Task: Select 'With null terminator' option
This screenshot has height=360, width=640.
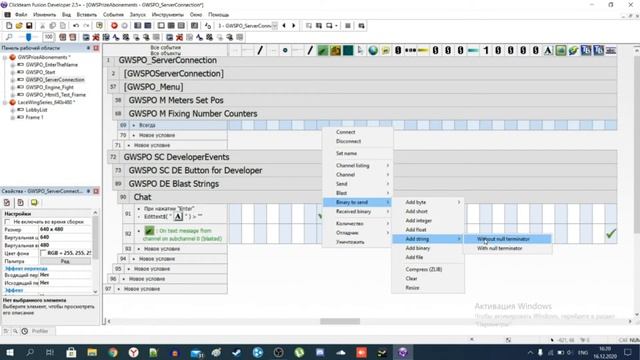Action: [508, 248]
